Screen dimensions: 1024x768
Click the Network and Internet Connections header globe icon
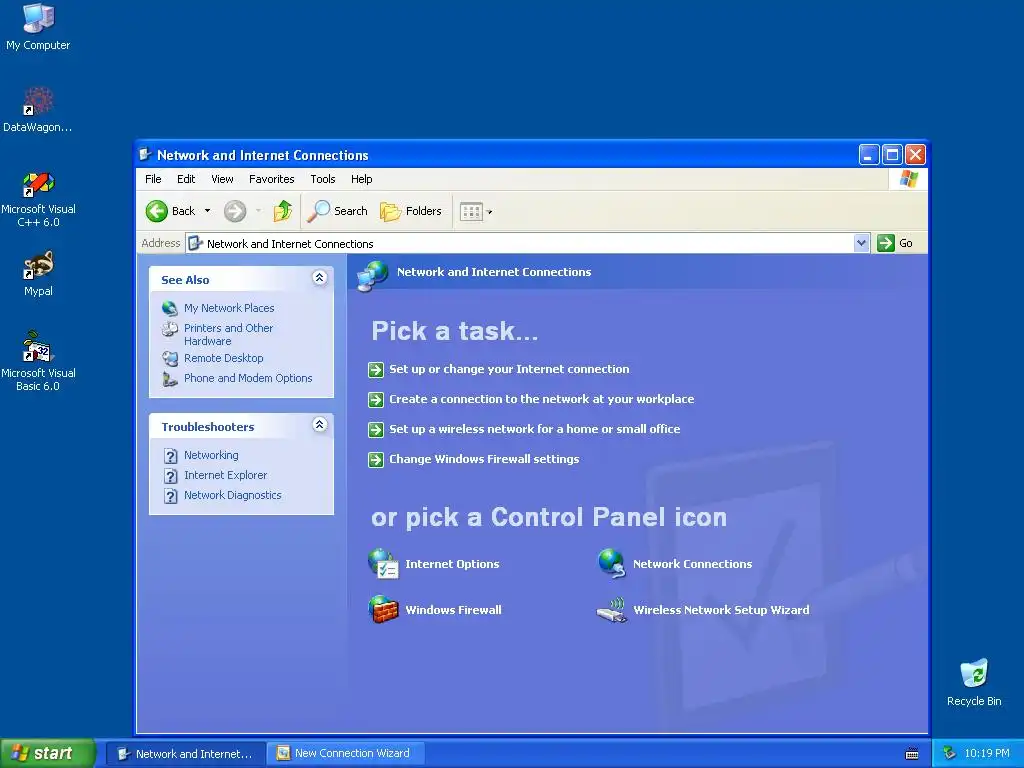pyautogui.click(x=373, y=276)
